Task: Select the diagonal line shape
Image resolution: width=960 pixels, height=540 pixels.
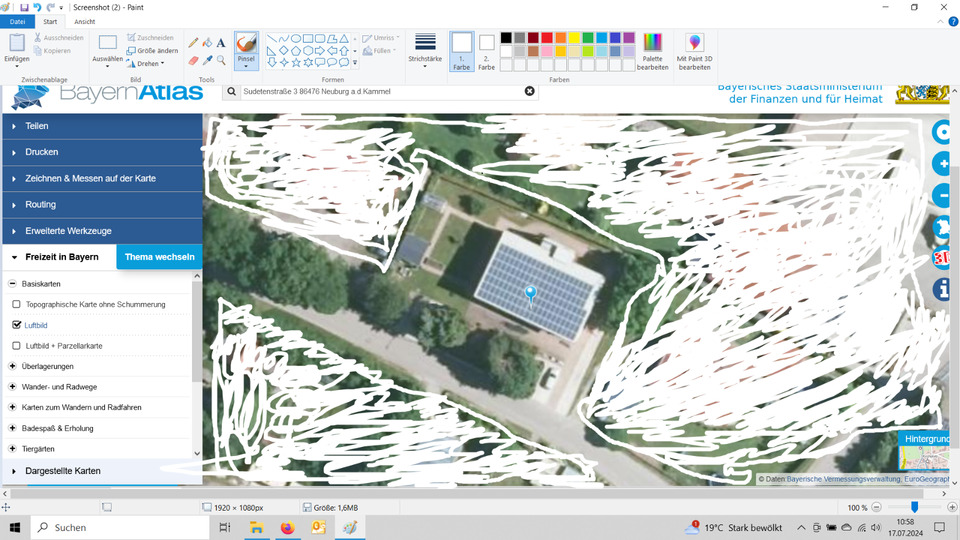Action: pyautogui.click(x=271, y=39)
